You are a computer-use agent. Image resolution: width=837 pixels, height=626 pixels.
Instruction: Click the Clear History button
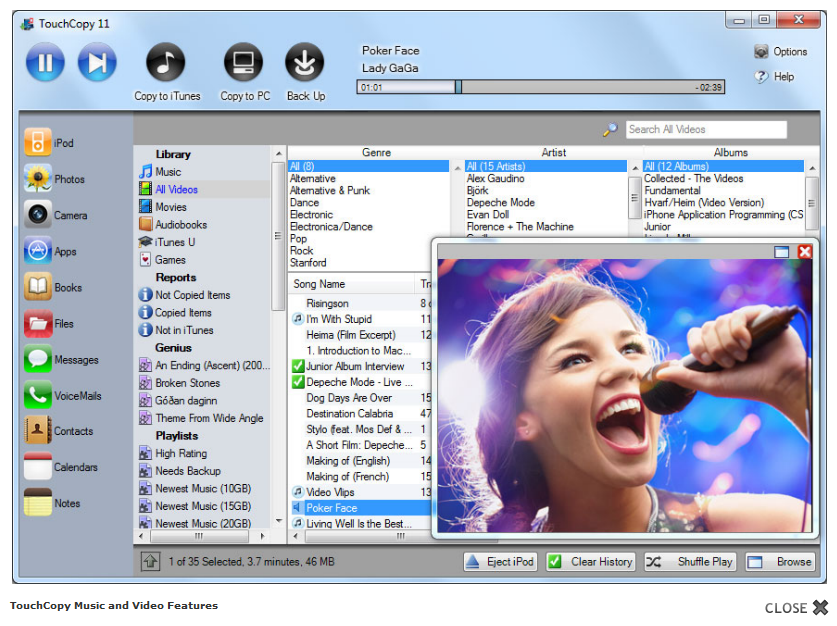(x=591, y=562)
